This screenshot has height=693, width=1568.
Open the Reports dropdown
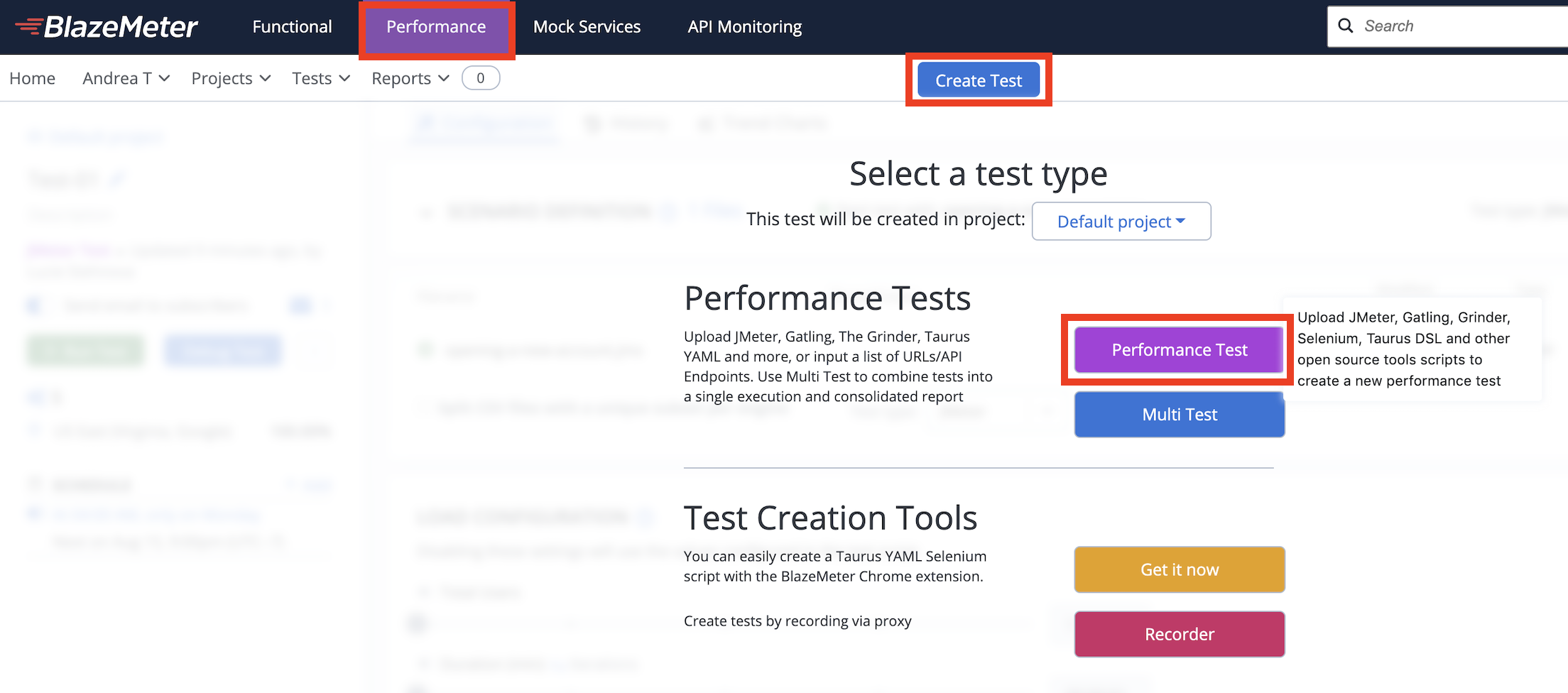point(410,78)
